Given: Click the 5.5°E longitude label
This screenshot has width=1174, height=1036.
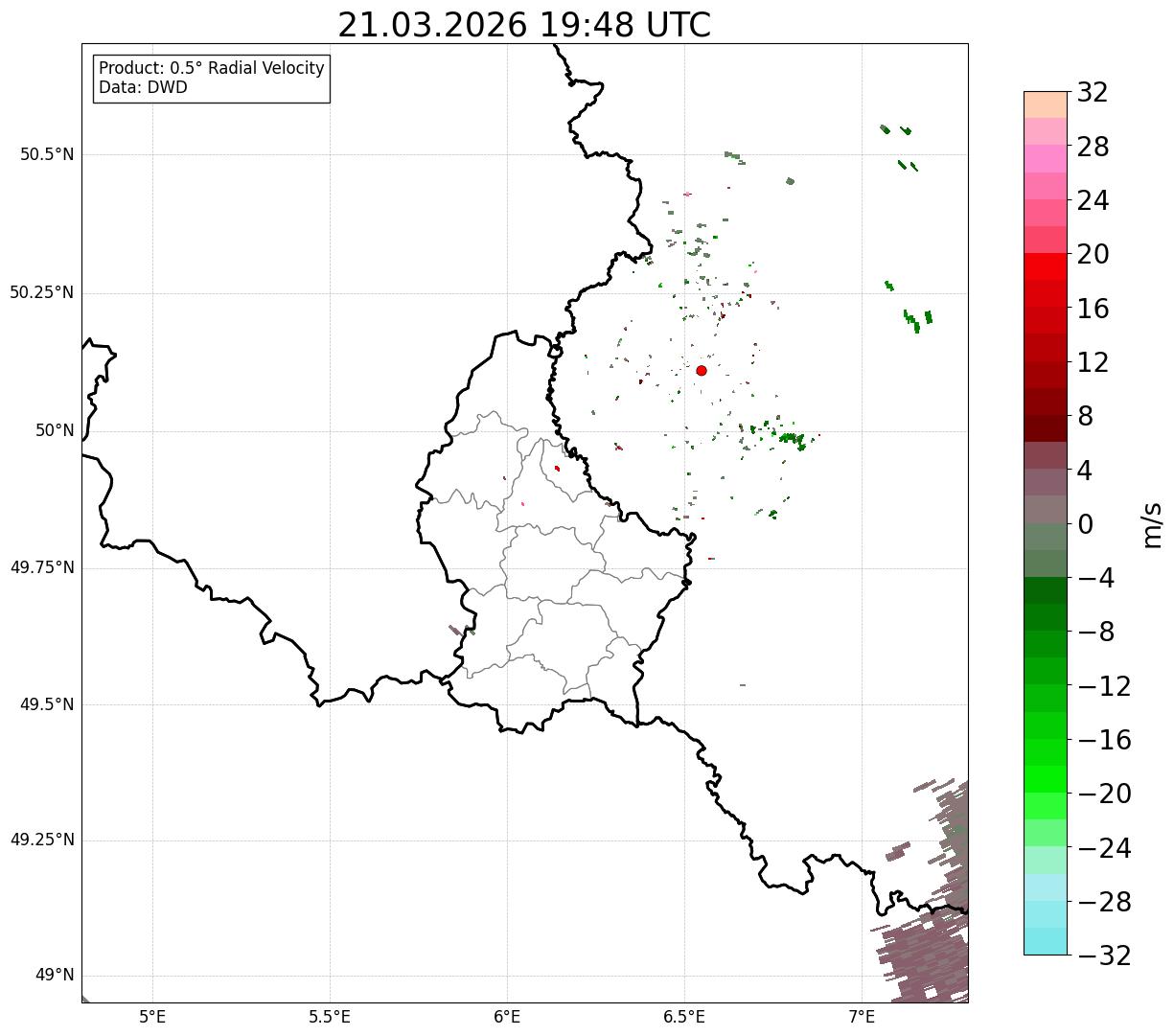Looking at the screenshot, I should pyautogui.click(x=330, y=1016).
